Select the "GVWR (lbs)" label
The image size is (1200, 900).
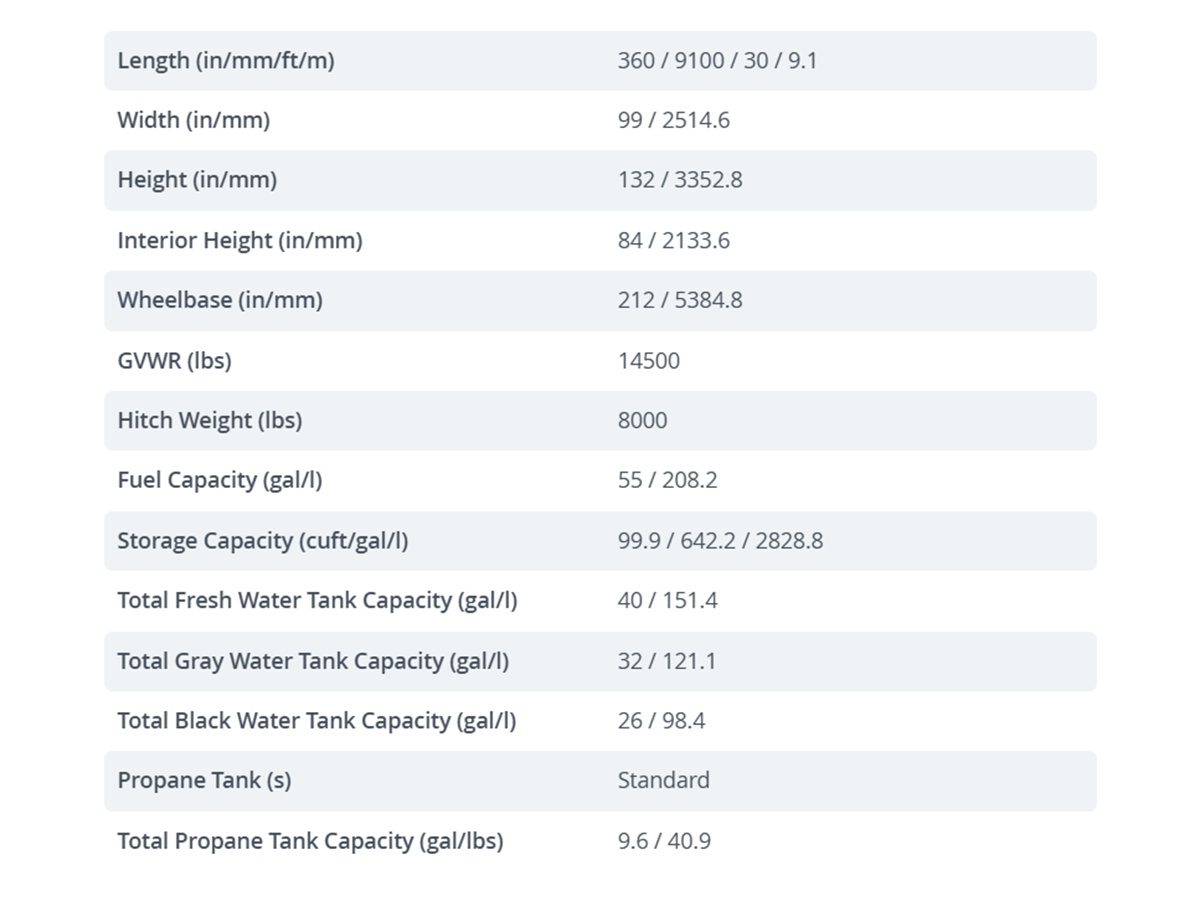[x=174, y=361]
